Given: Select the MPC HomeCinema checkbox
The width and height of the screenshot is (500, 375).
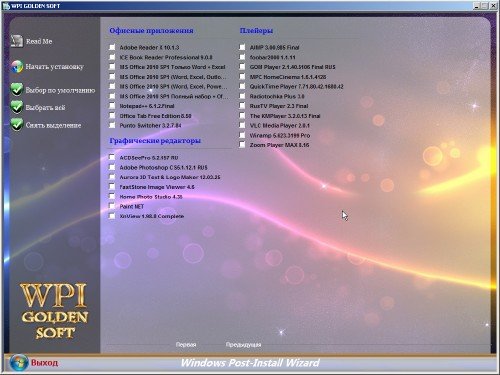Looking at the screenshot, I should pyautogui.click(x=242, y=77).
